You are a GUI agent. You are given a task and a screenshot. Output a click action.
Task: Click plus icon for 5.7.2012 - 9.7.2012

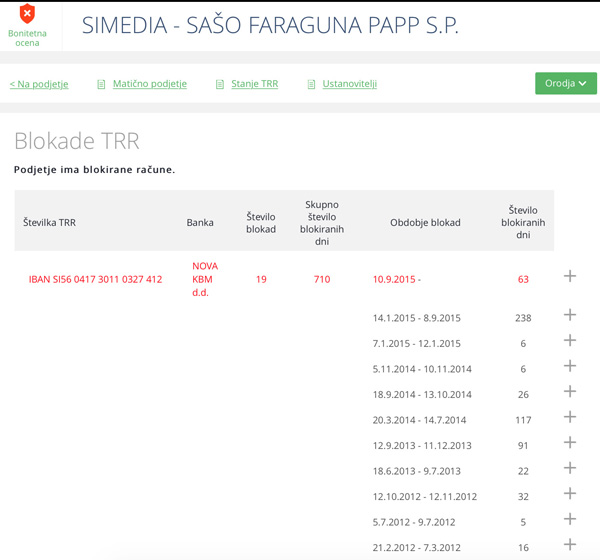[x=570, y=519]
